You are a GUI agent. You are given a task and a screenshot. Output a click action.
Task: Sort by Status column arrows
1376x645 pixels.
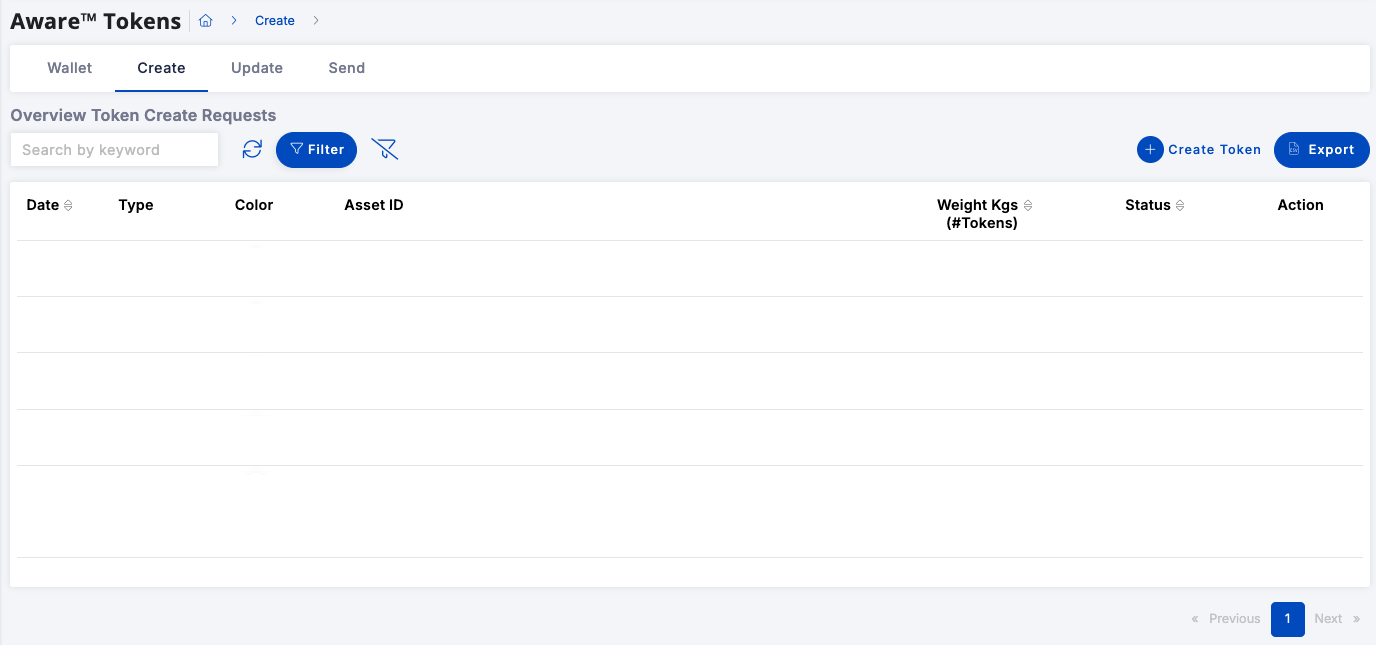click(x=1180, y=205)
